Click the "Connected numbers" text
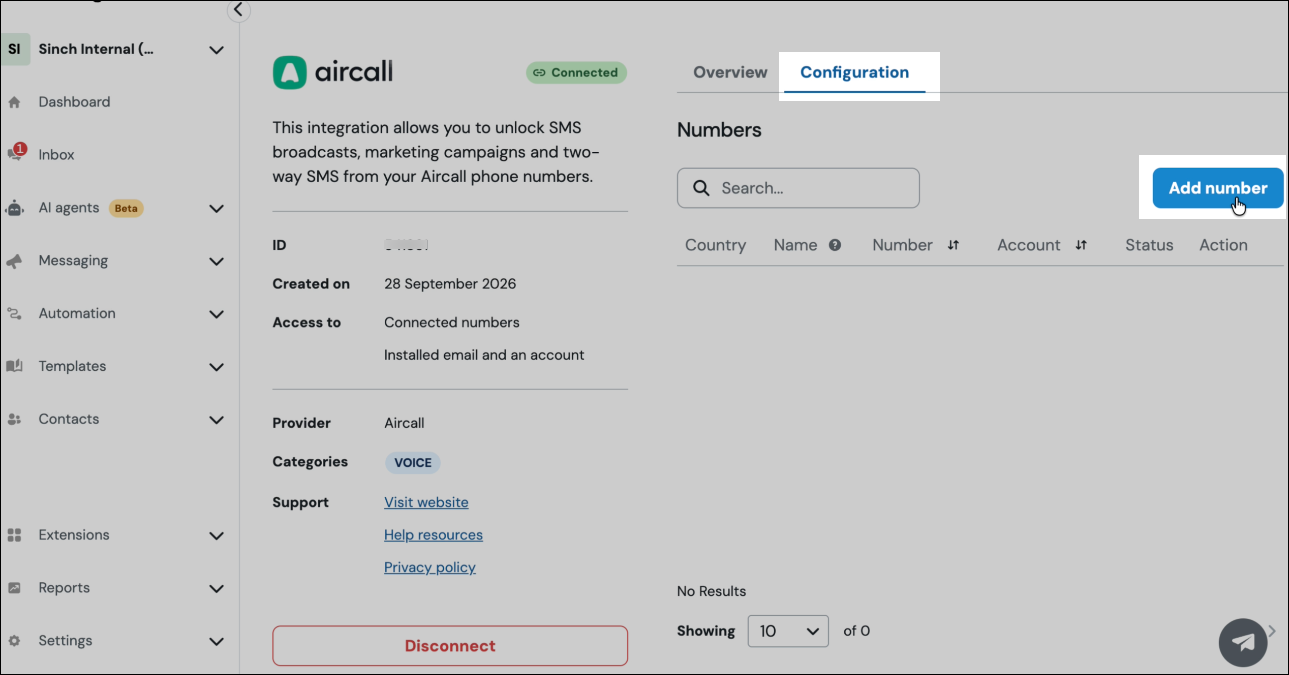Viewport: 1289px width, 675px height. pos(452,323)
